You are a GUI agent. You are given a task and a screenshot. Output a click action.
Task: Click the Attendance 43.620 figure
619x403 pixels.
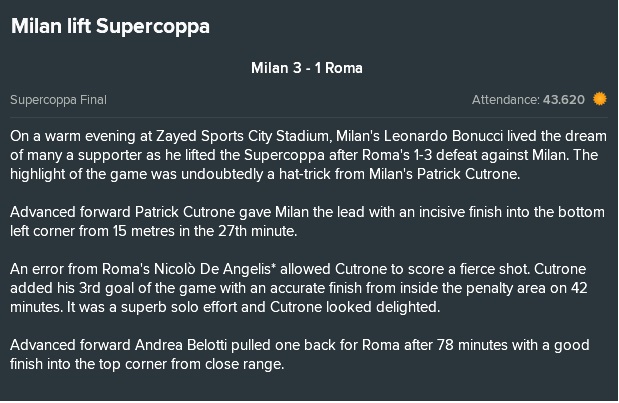coord(528,99)
